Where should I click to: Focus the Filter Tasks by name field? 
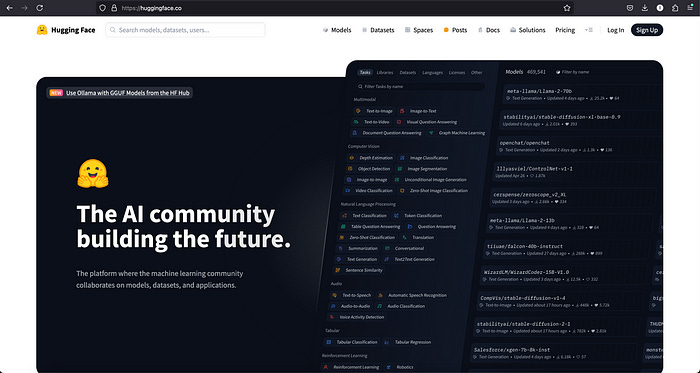click(420, 87)
